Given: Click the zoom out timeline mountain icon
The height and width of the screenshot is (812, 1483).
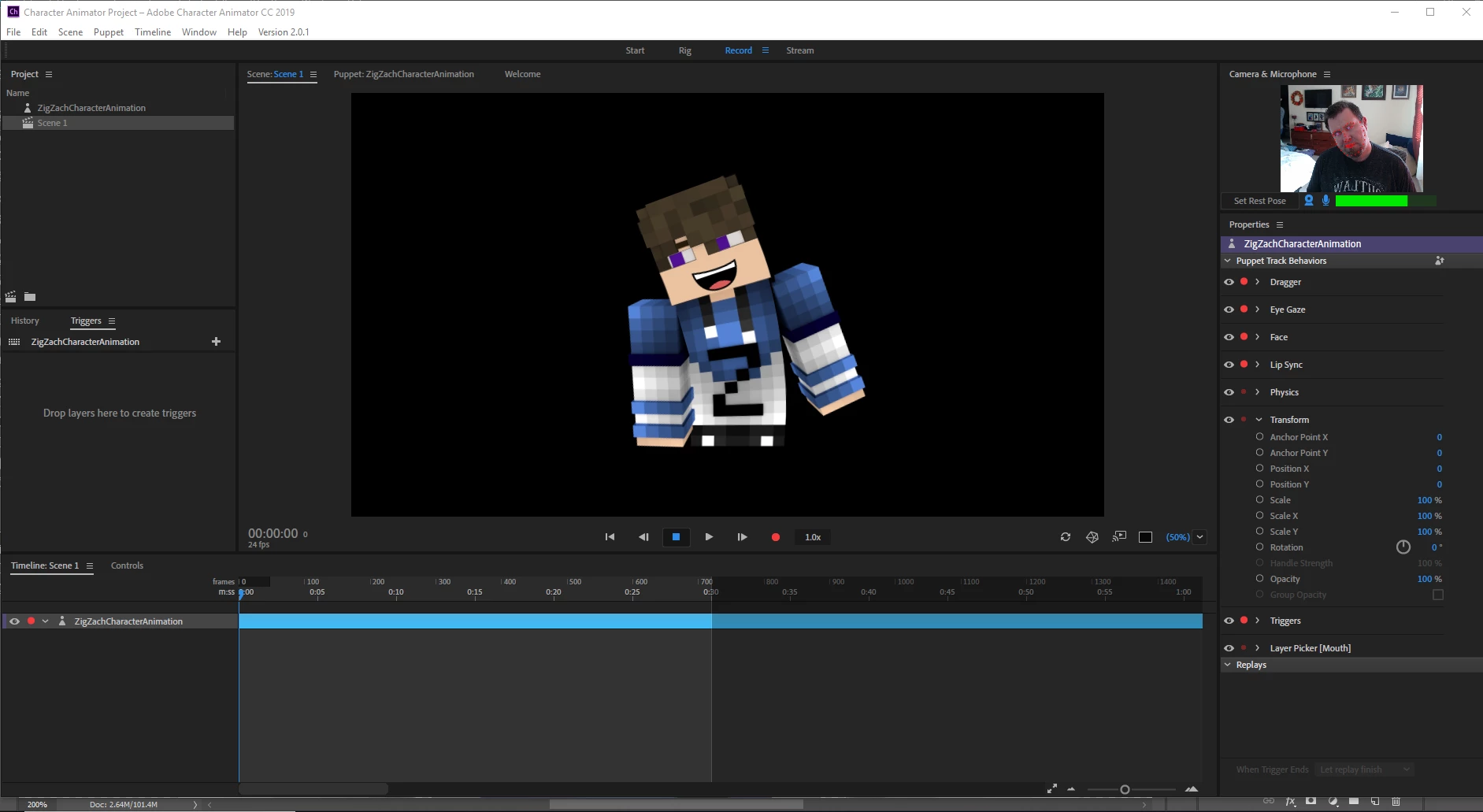Looking at the screenshot, I should pyautogui.click(x=1071, y=788).
